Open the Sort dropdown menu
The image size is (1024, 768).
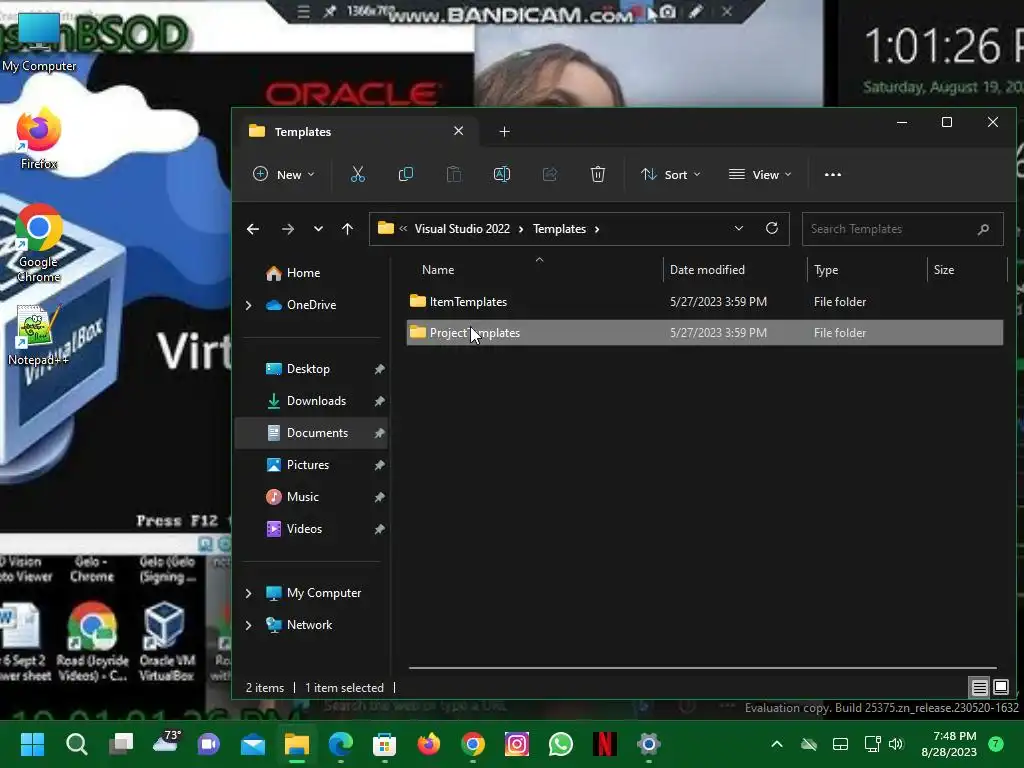(671, 174)
